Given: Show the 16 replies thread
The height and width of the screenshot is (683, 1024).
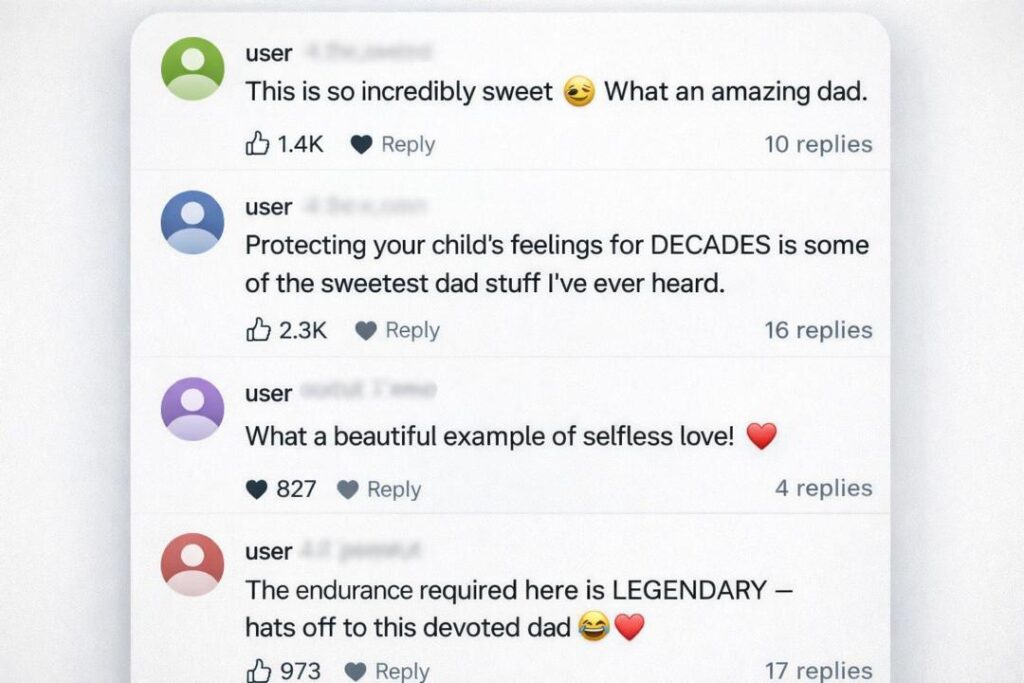Looking at the screenshot, I should click(x=818, y=331).
